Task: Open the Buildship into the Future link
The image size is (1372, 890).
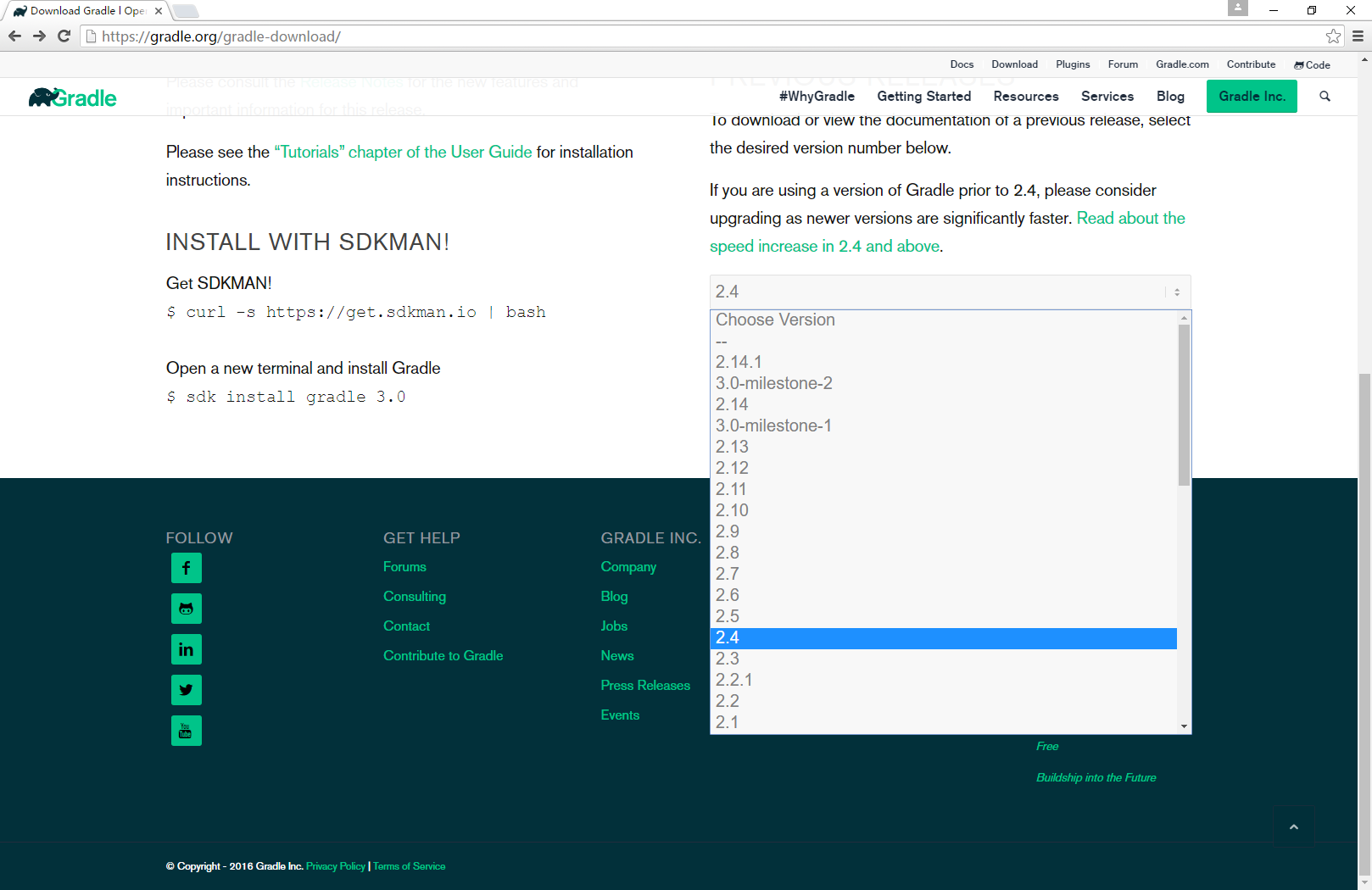Action: click(x=1096, y=777)
